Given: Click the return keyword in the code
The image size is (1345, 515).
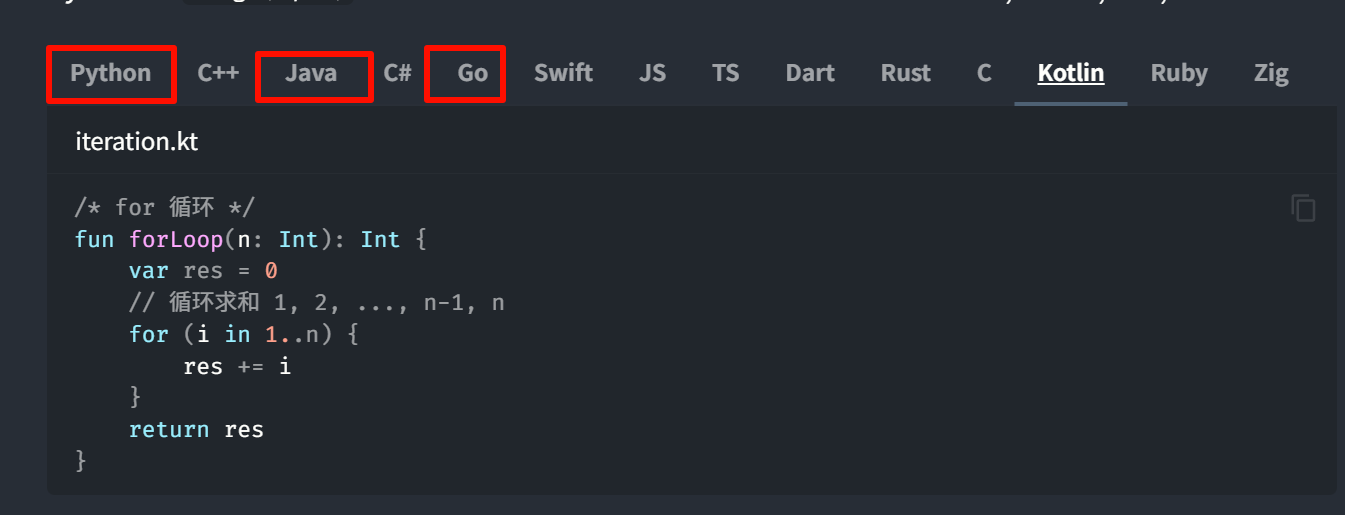Looking at the screenshot, I should click(x=169, y=430).
